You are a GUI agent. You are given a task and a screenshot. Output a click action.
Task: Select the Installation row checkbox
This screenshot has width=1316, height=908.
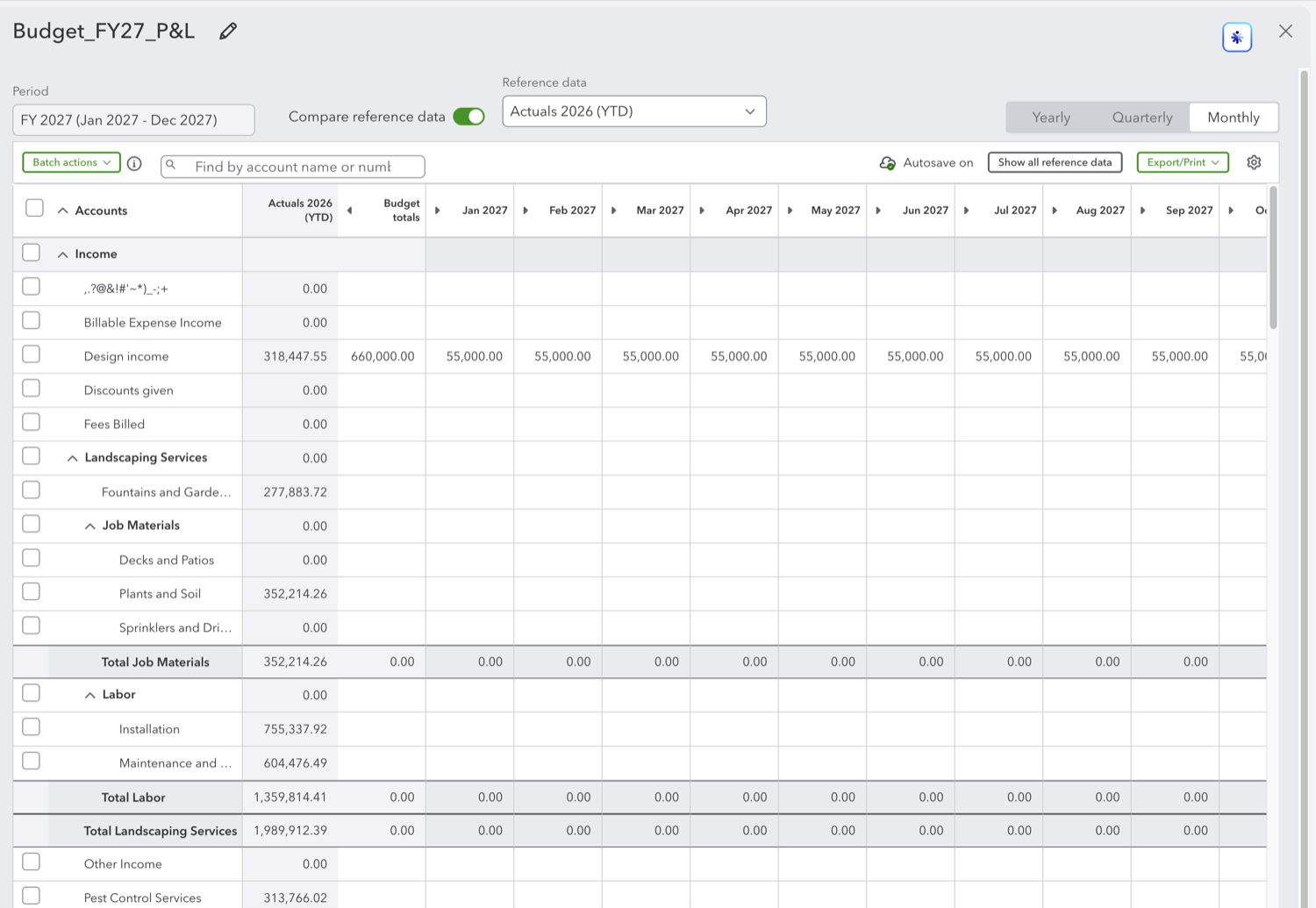tap(32, 727)
